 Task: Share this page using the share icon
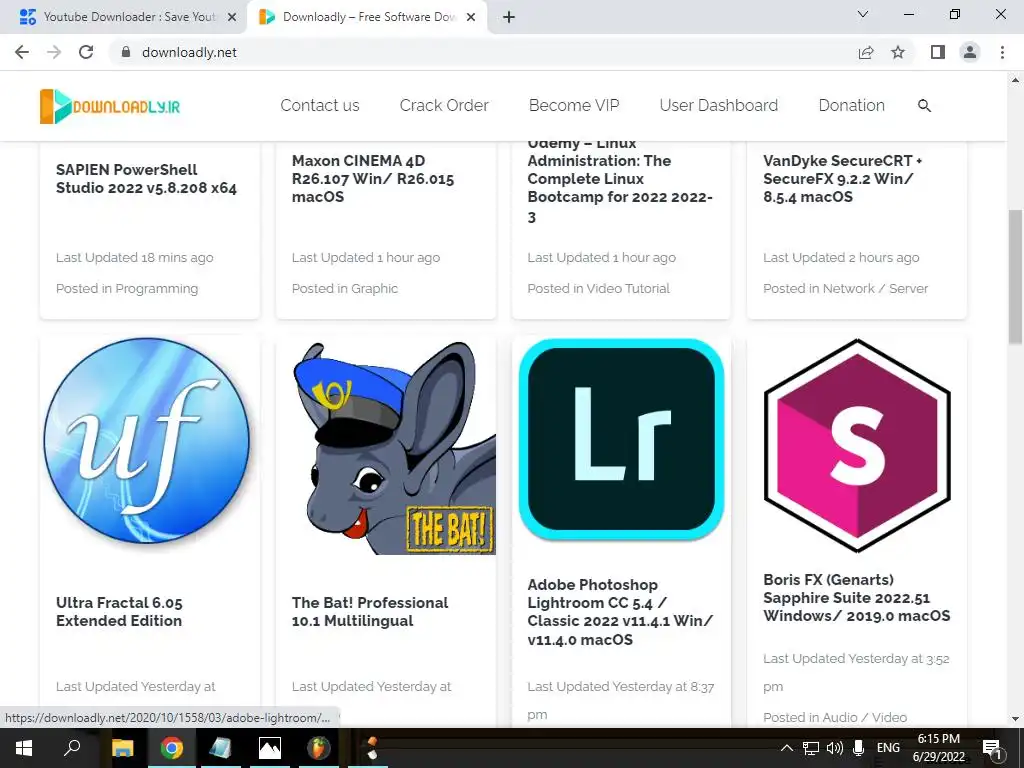(x=866, y=52)
